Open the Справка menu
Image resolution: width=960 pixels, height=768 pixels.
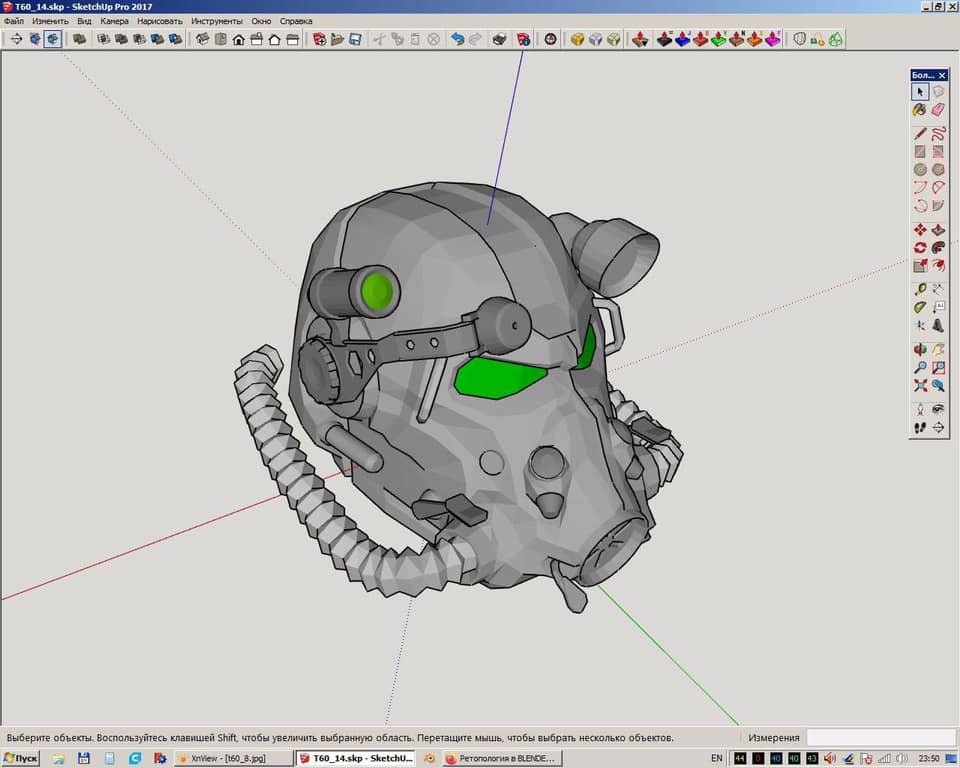tap(296, 21)
